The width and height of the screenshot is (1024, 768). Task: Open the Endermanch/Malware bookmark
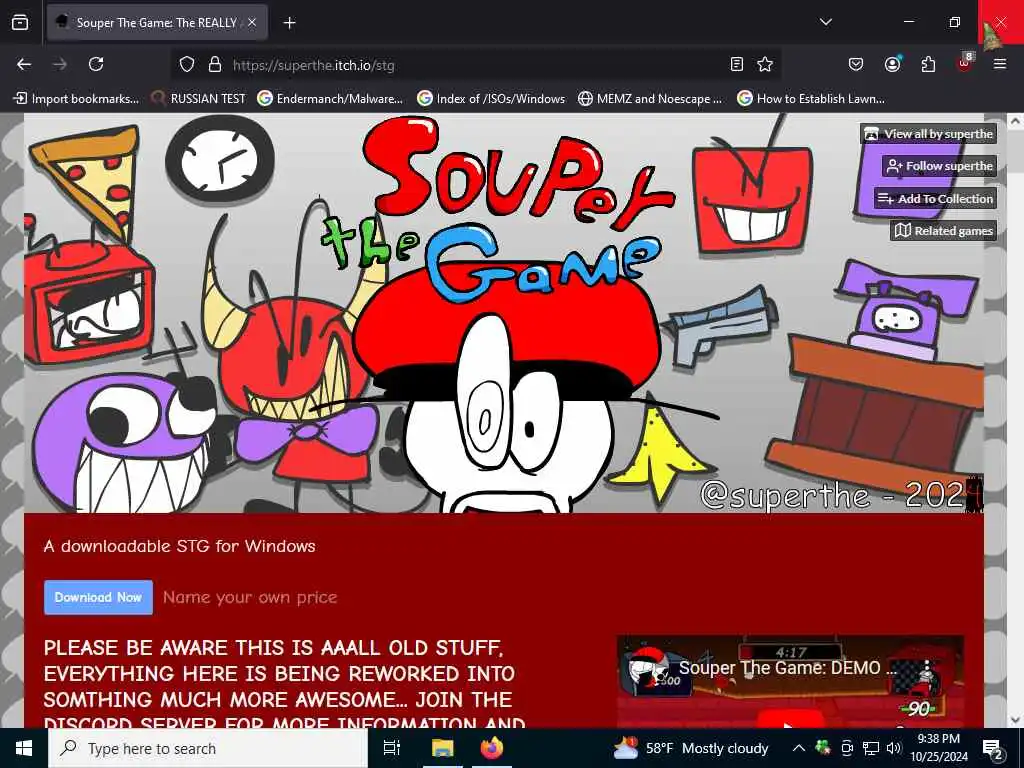330,99
